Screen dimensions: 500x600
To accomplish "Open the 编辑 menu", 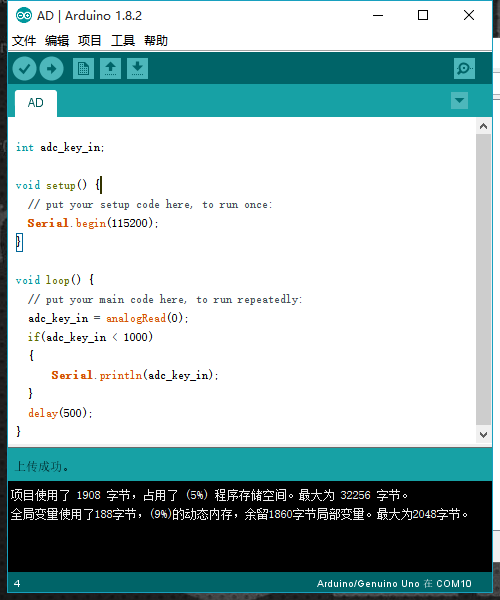I will pyautogui.click(x=57, y=41).
